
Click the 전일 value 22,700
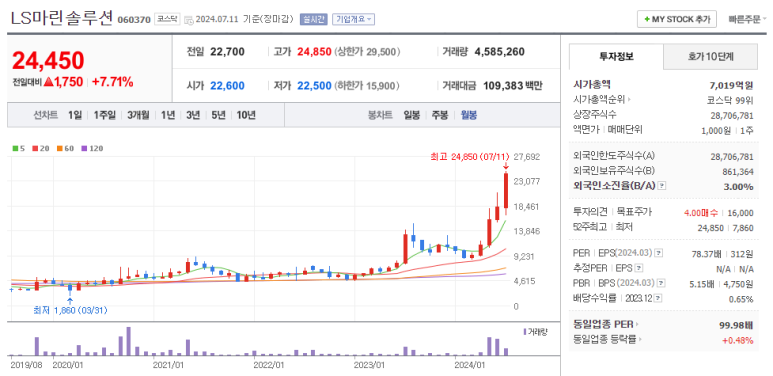[227, 52]
